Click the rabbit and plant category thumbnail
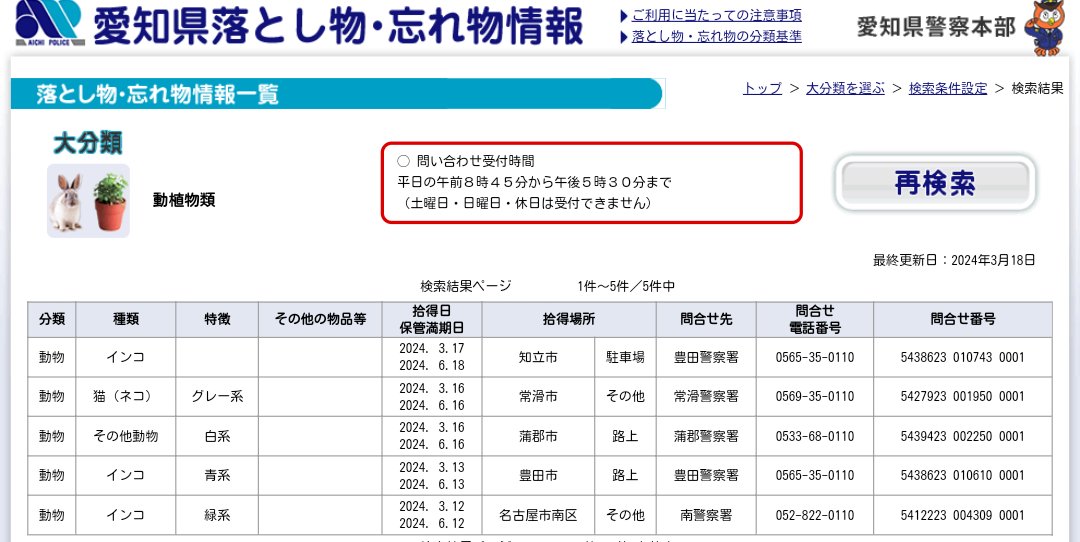Image resolution: width=1080 pixels, height=542 pixels. click(88, 200)
